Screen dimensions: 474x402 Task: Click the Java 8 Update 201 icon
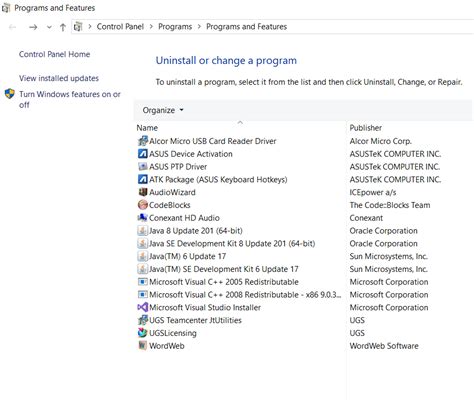[142, 230]
